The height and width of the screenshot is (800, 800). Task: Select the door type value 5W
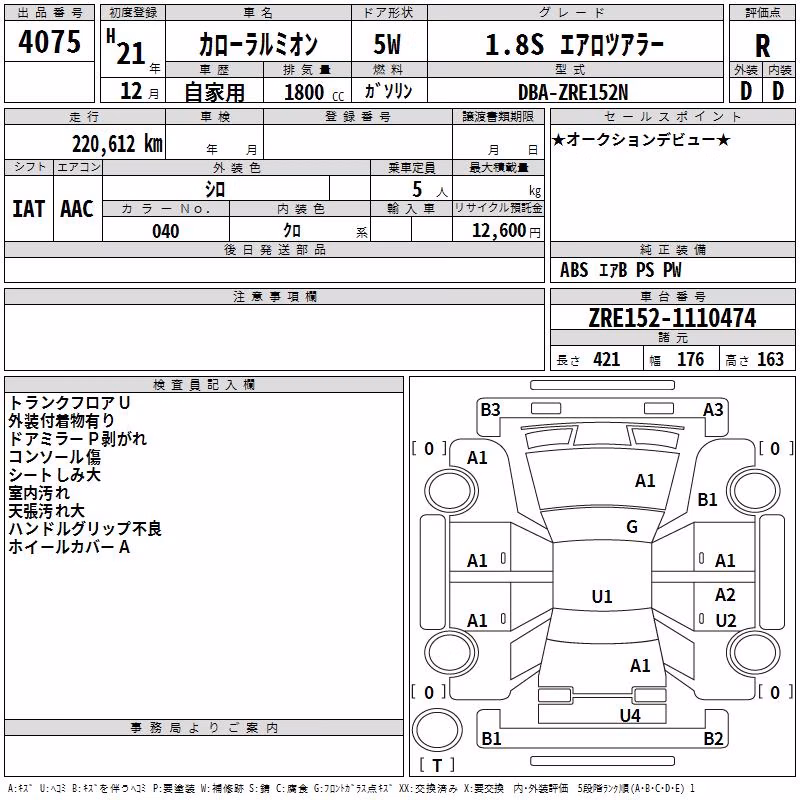click(388, 44)
